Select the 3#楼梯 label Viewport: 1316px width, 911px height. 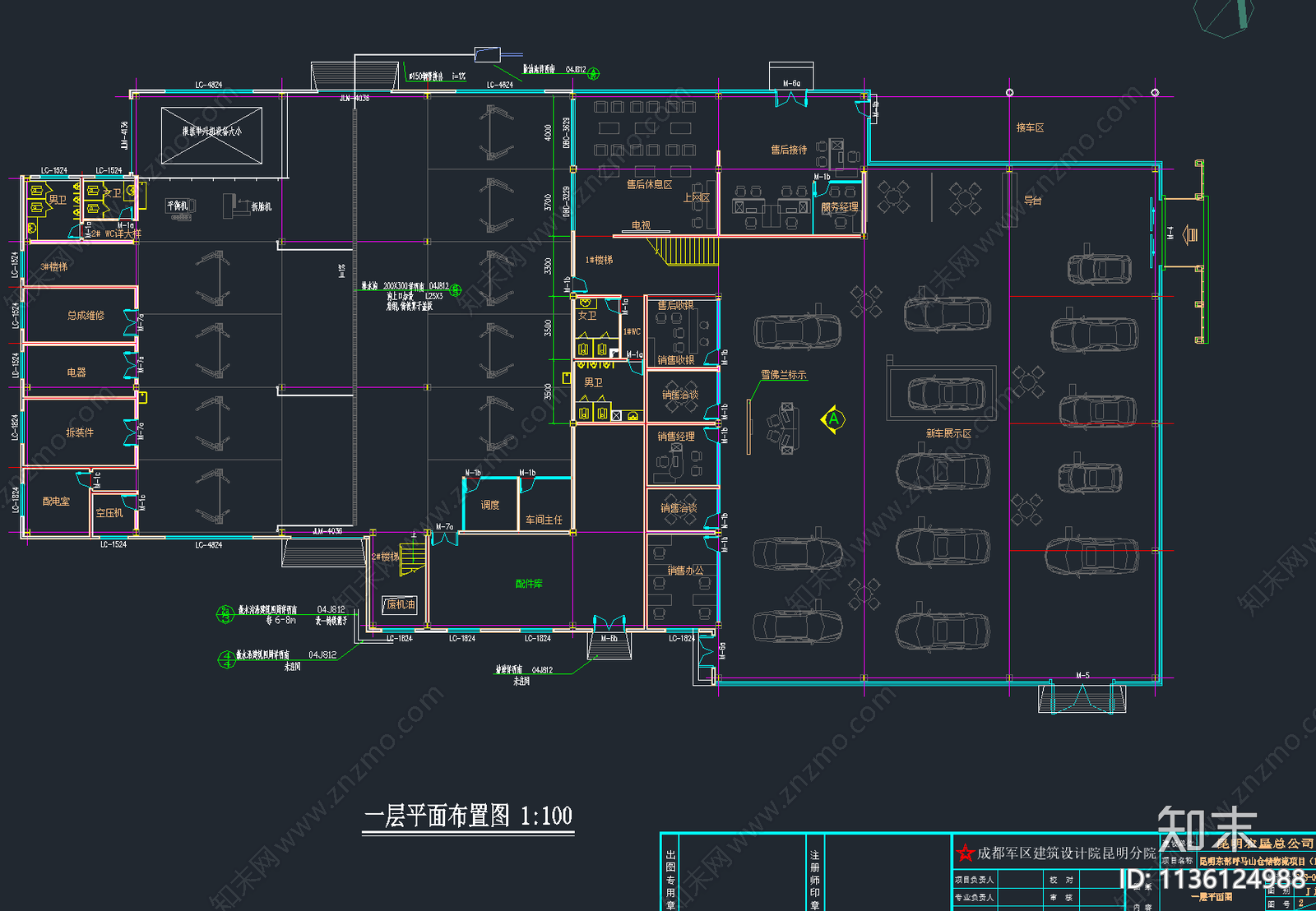tap(54, 266)
